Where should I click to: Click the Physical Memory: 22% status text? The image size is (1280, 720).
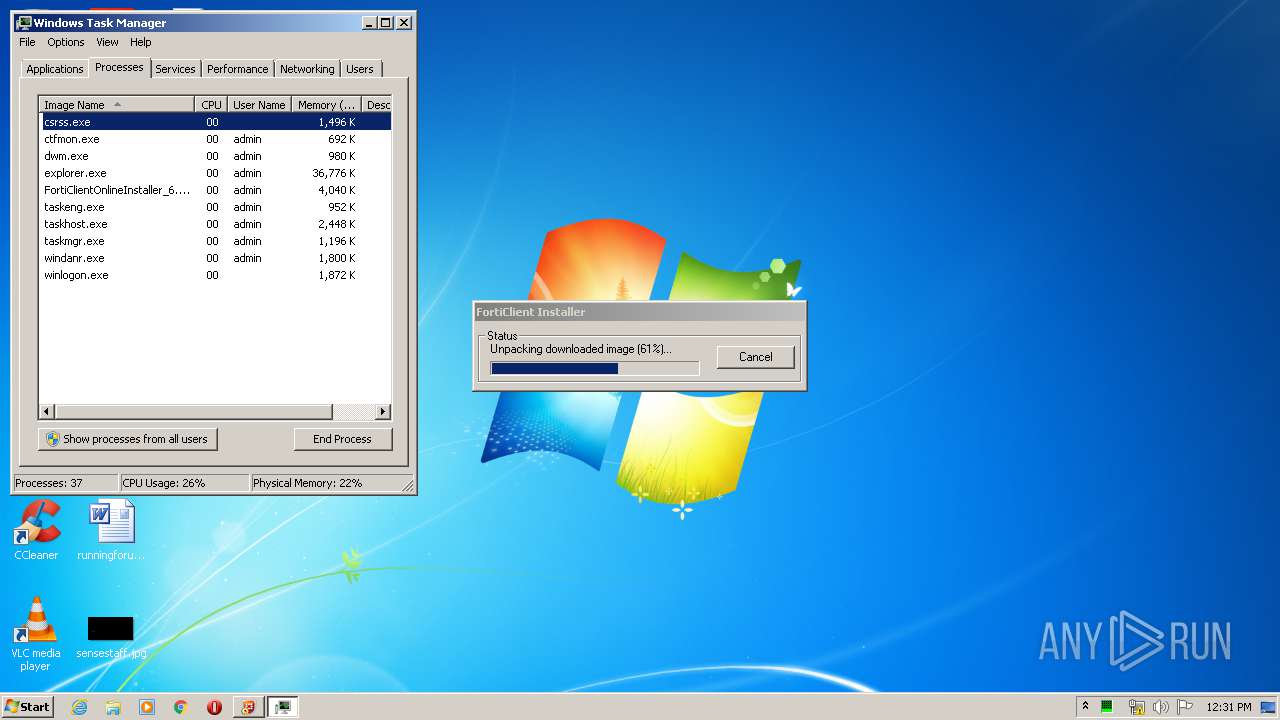[307, 483]
